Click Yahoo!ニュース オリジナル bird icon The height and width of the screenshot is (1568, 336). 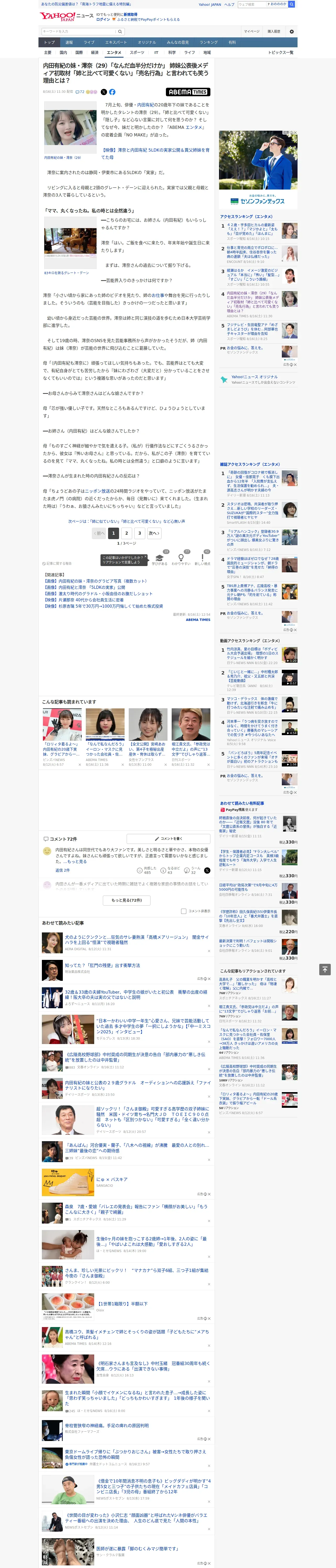224,379
